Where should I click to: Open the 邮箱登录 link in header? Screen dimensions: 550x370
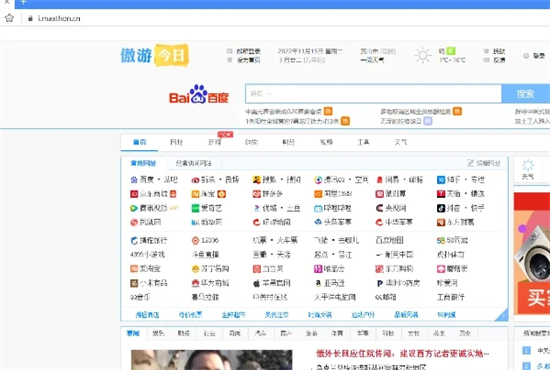248,51
